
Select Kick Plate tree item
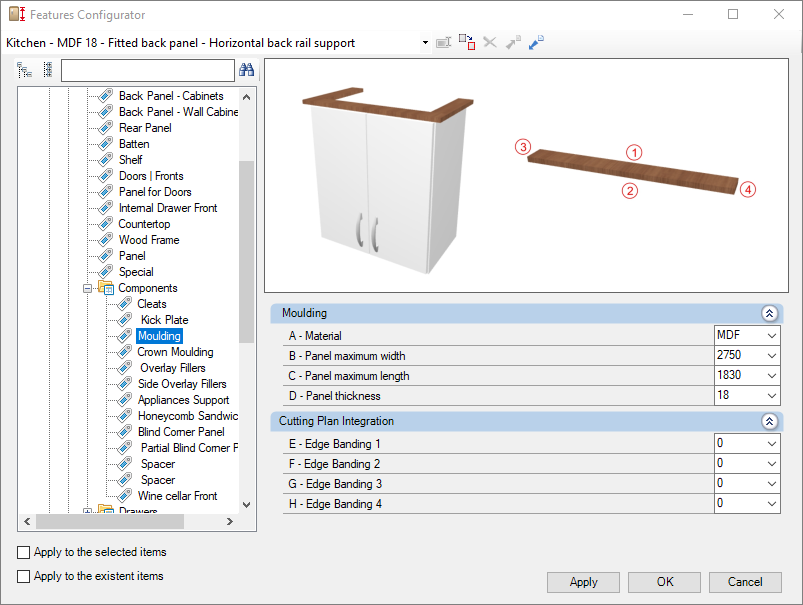tap(164, 320)
